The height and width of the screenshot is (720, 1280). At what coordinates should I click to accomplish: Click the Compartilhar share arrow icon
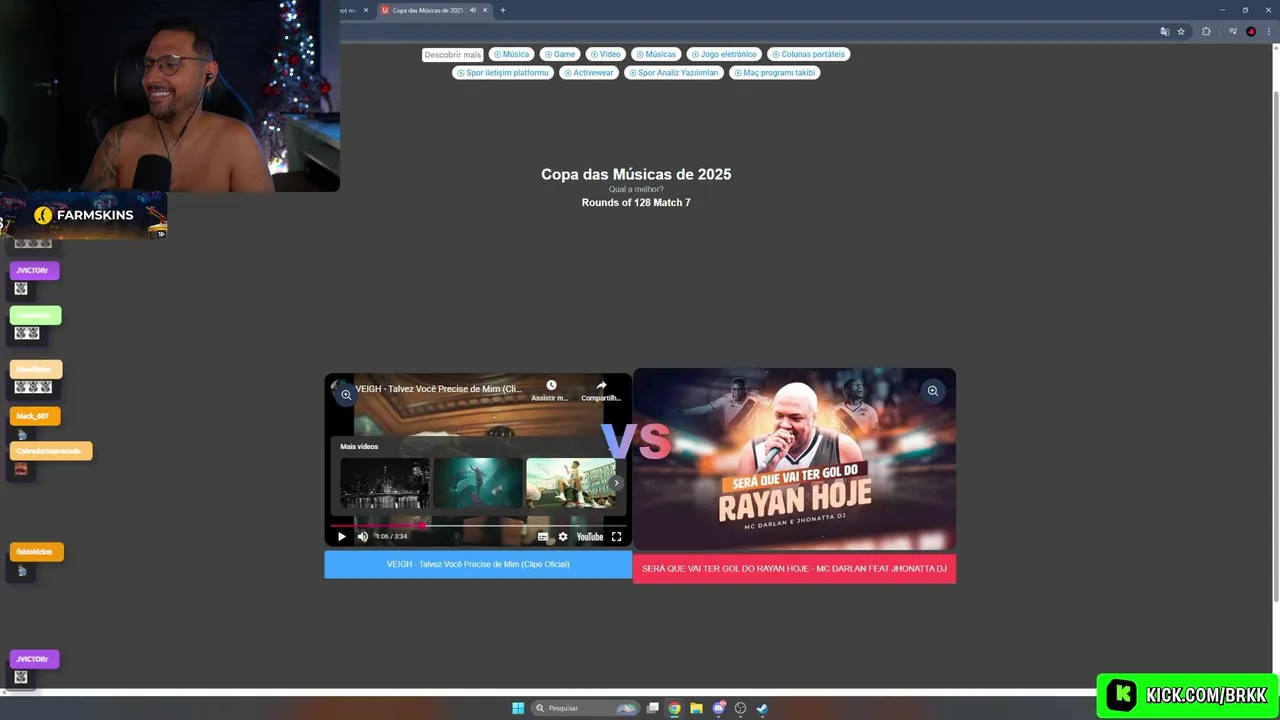[x=601, y=385]
